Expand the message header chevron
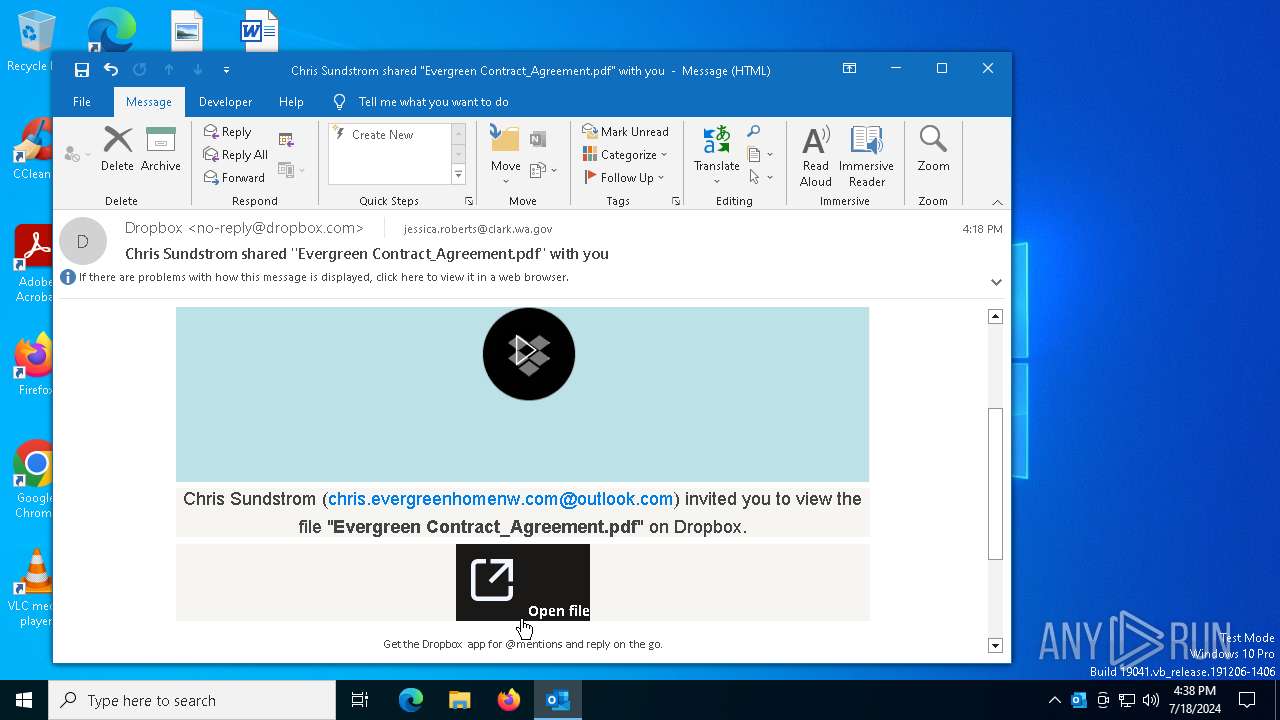The width and height of the screenshot is (1280, 720). pyautogui.click(x=996, y=282)
